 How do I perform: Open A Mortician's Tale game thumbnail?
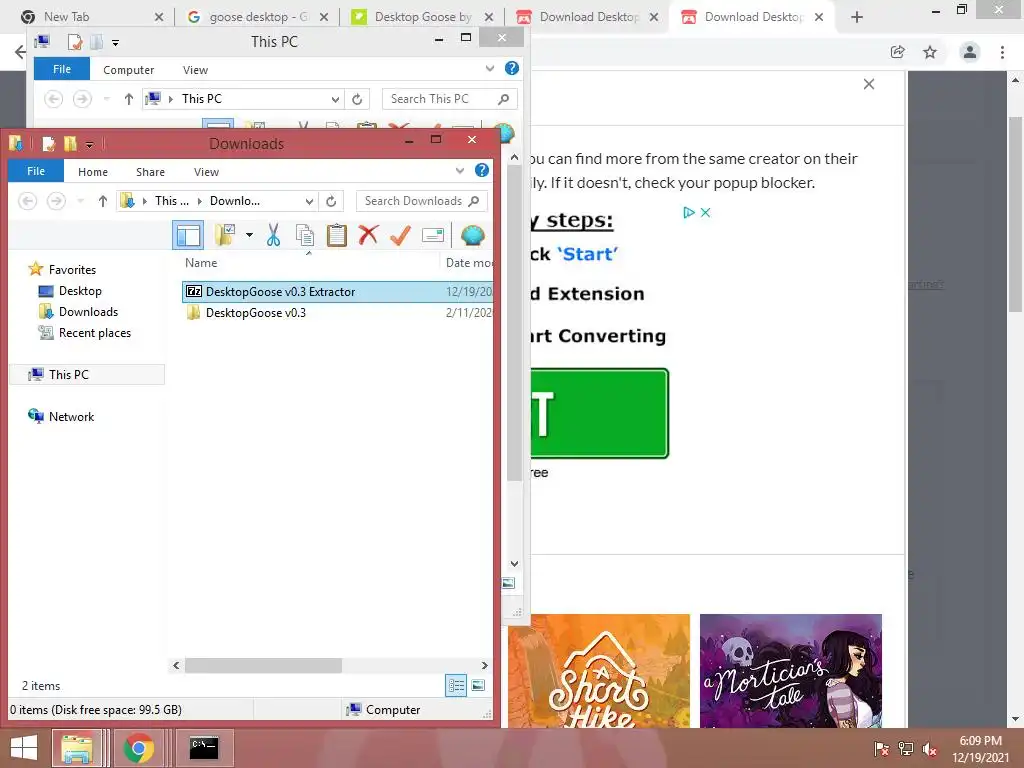pos(791,671)
